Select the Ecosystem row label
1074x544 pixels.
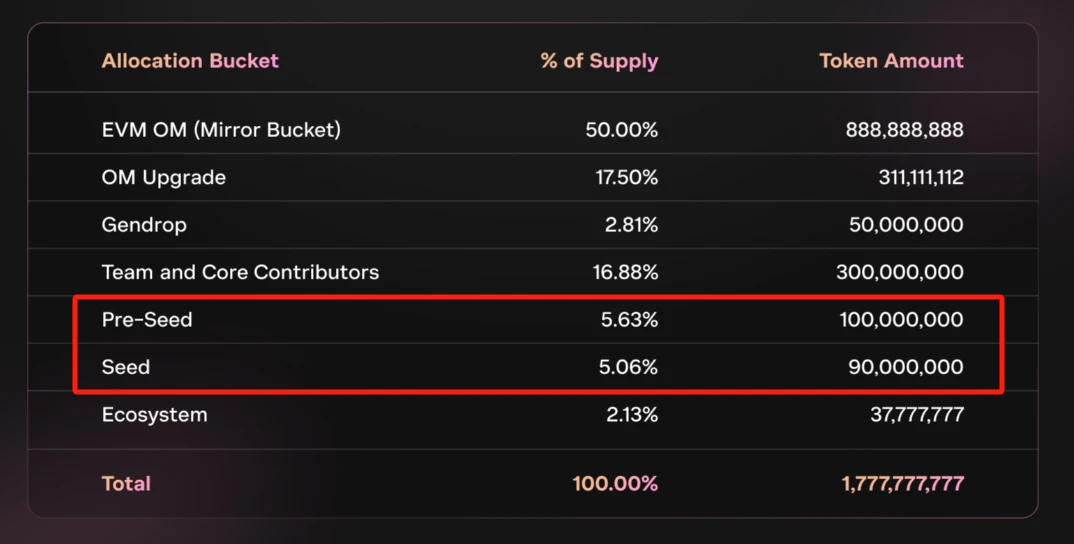pos(155,415)
